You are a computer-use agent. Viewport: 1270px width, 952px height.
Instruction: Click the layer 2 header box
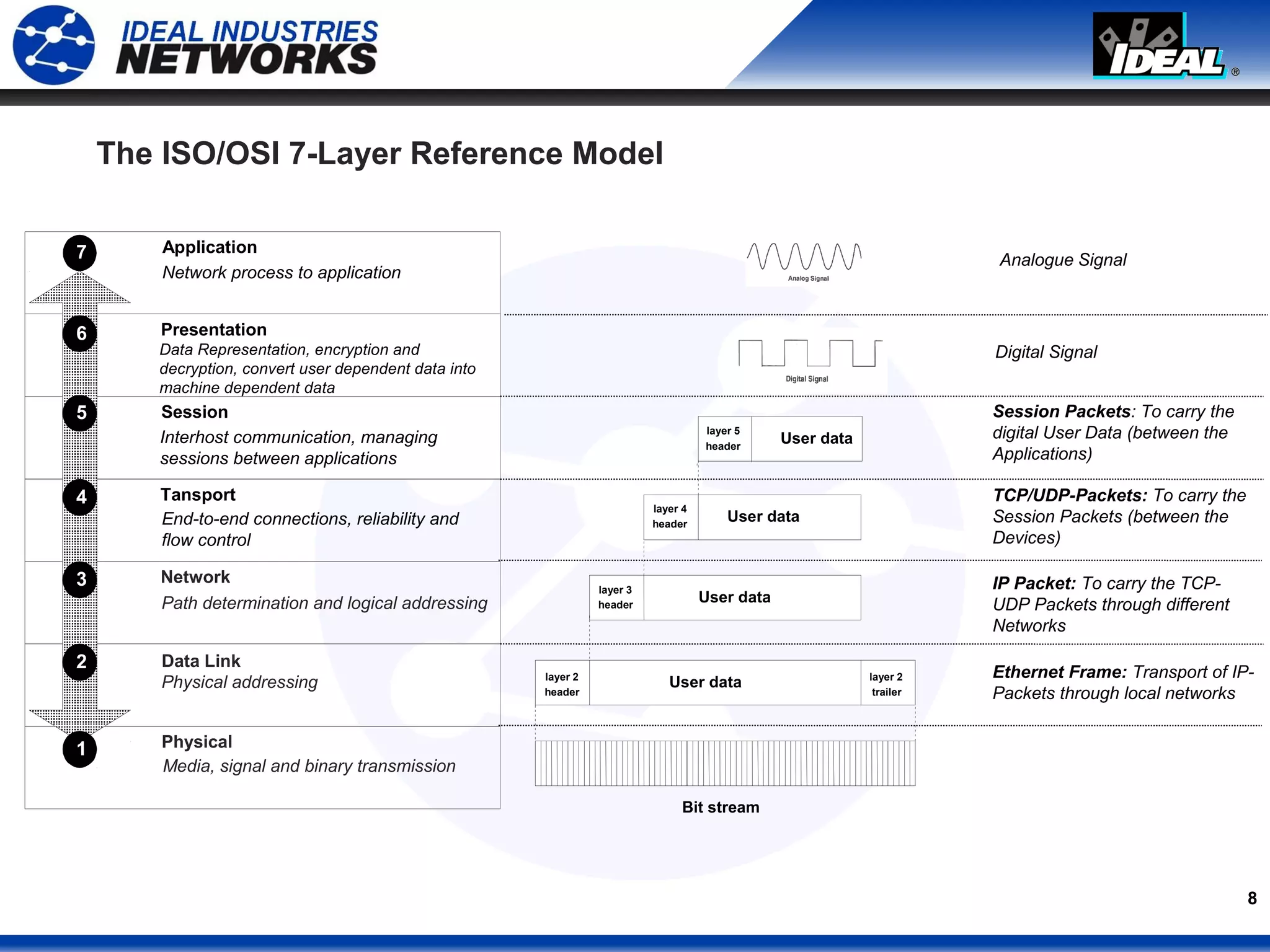(562, 683)
